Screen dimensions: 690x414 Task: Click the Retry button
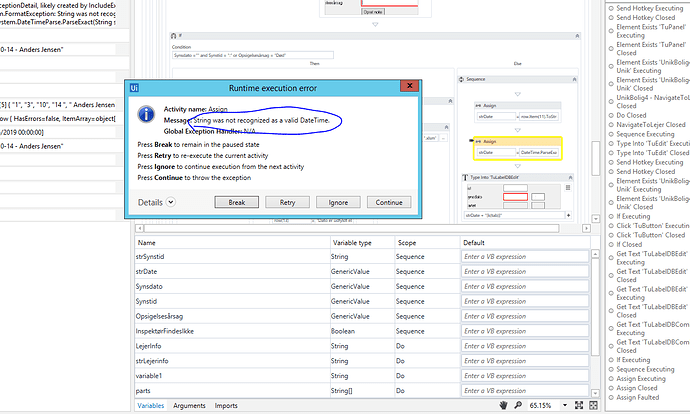287,202
